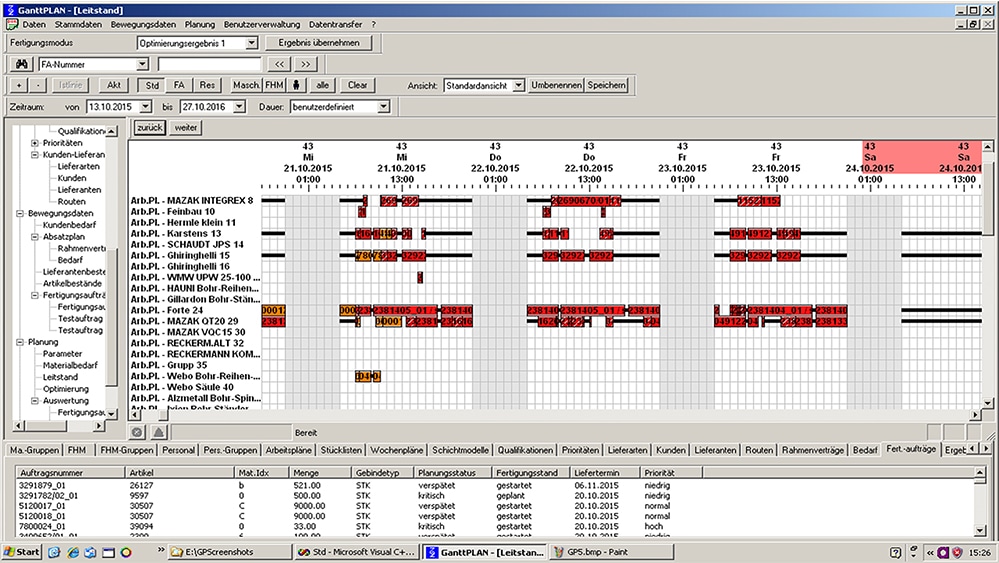Expand hidden tray icons with the chevron
Viewport: 999px width, 563px height.
point(930,552)
